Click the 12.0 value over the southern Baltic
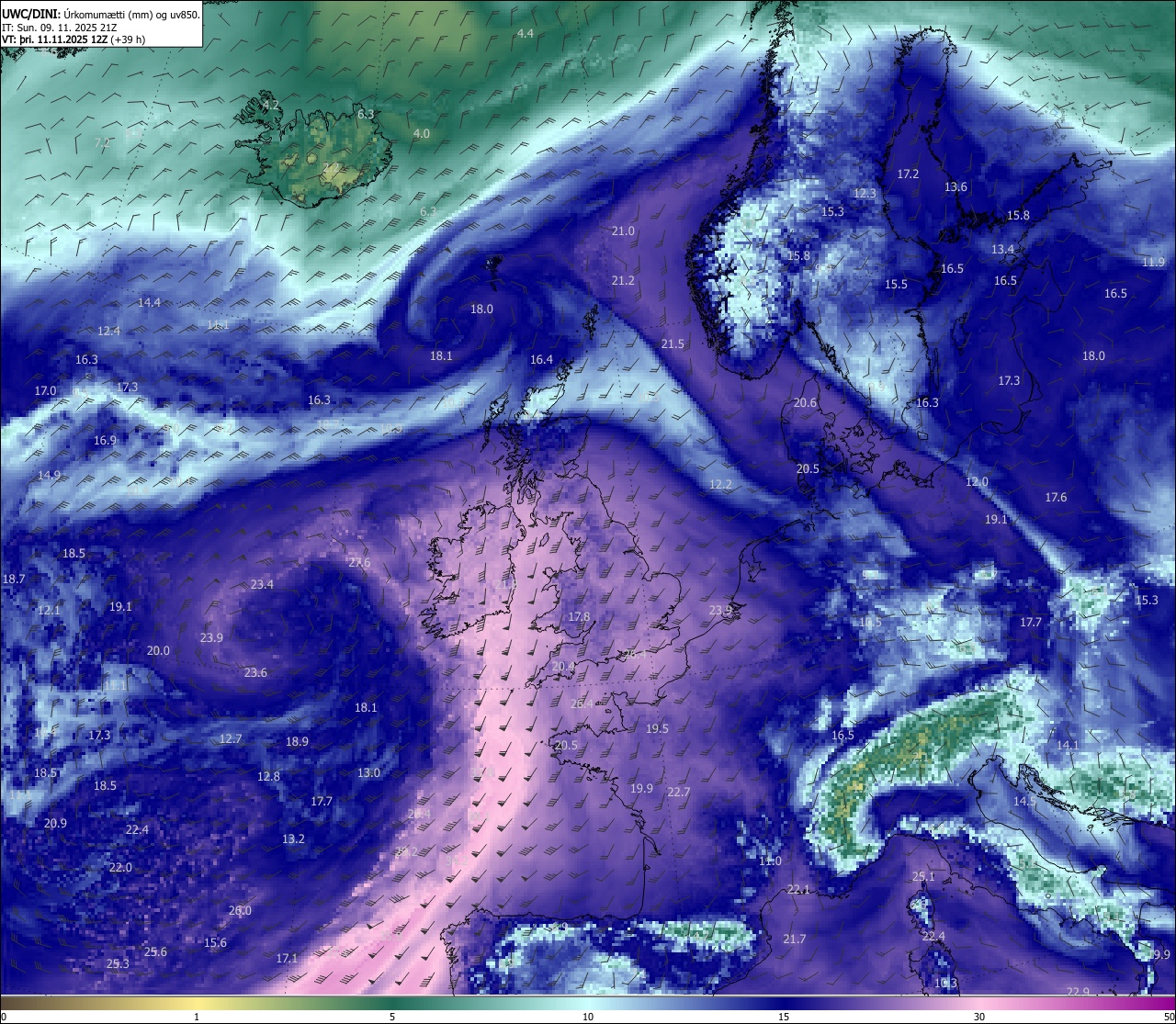Screen dimensions: 1176x1024 977,482
